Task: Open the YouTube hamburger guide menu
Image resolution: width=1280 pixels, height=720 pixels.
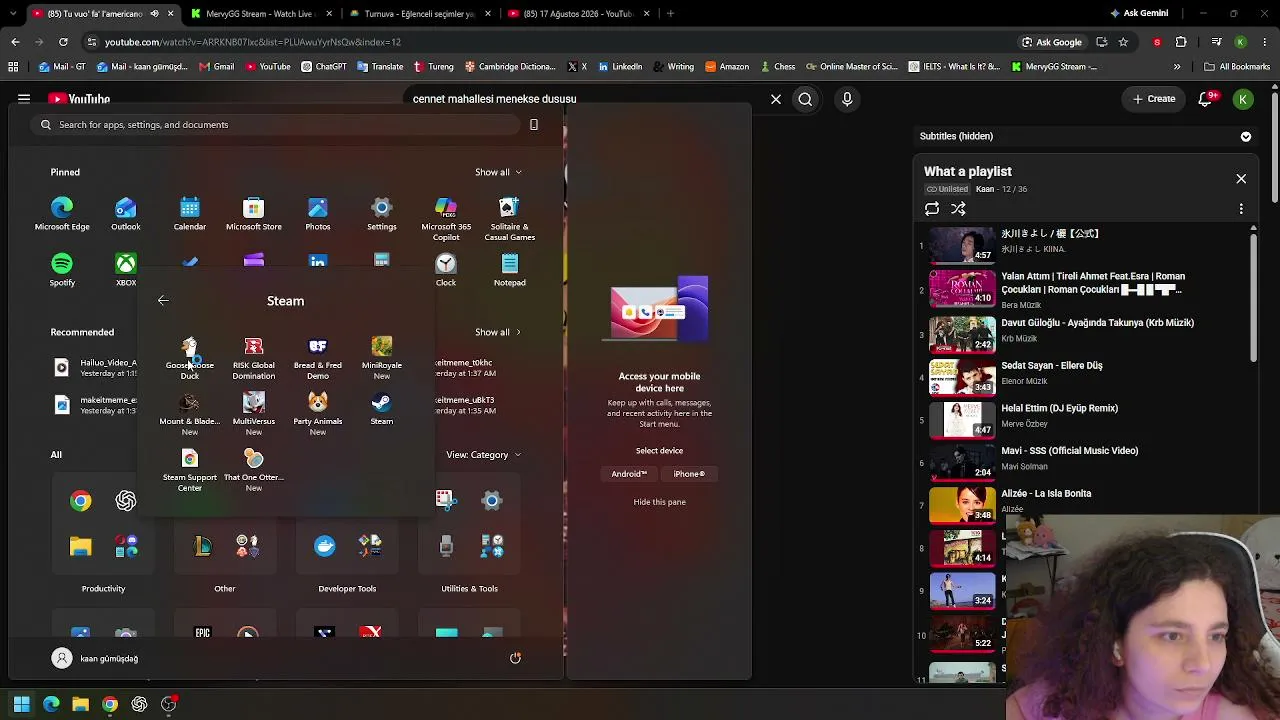Action: click(x=24, y=99)
